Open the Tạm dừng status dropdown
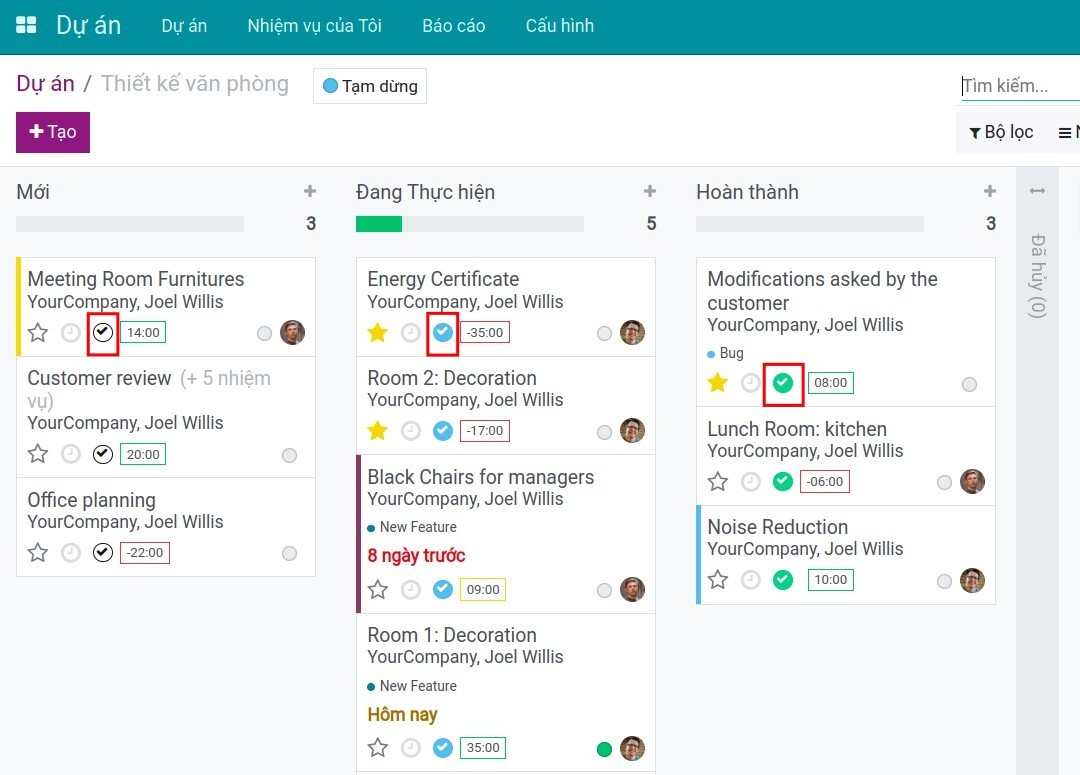 [x=370, y=86]
